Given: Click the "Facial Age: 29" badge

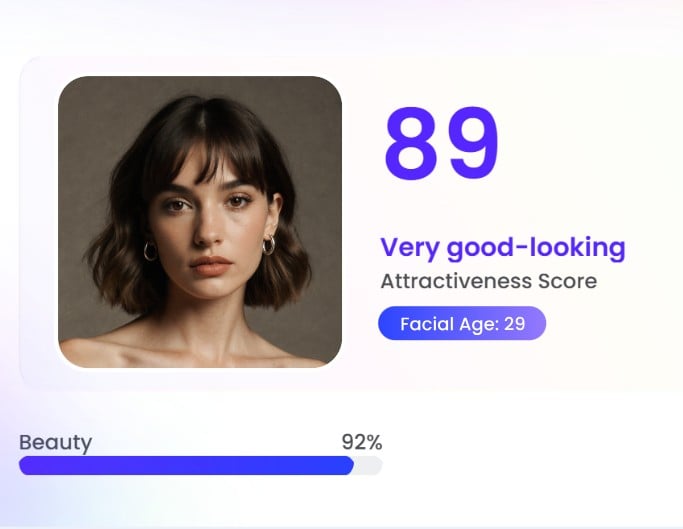Looking at the screenshot, I should pos(461,324).
